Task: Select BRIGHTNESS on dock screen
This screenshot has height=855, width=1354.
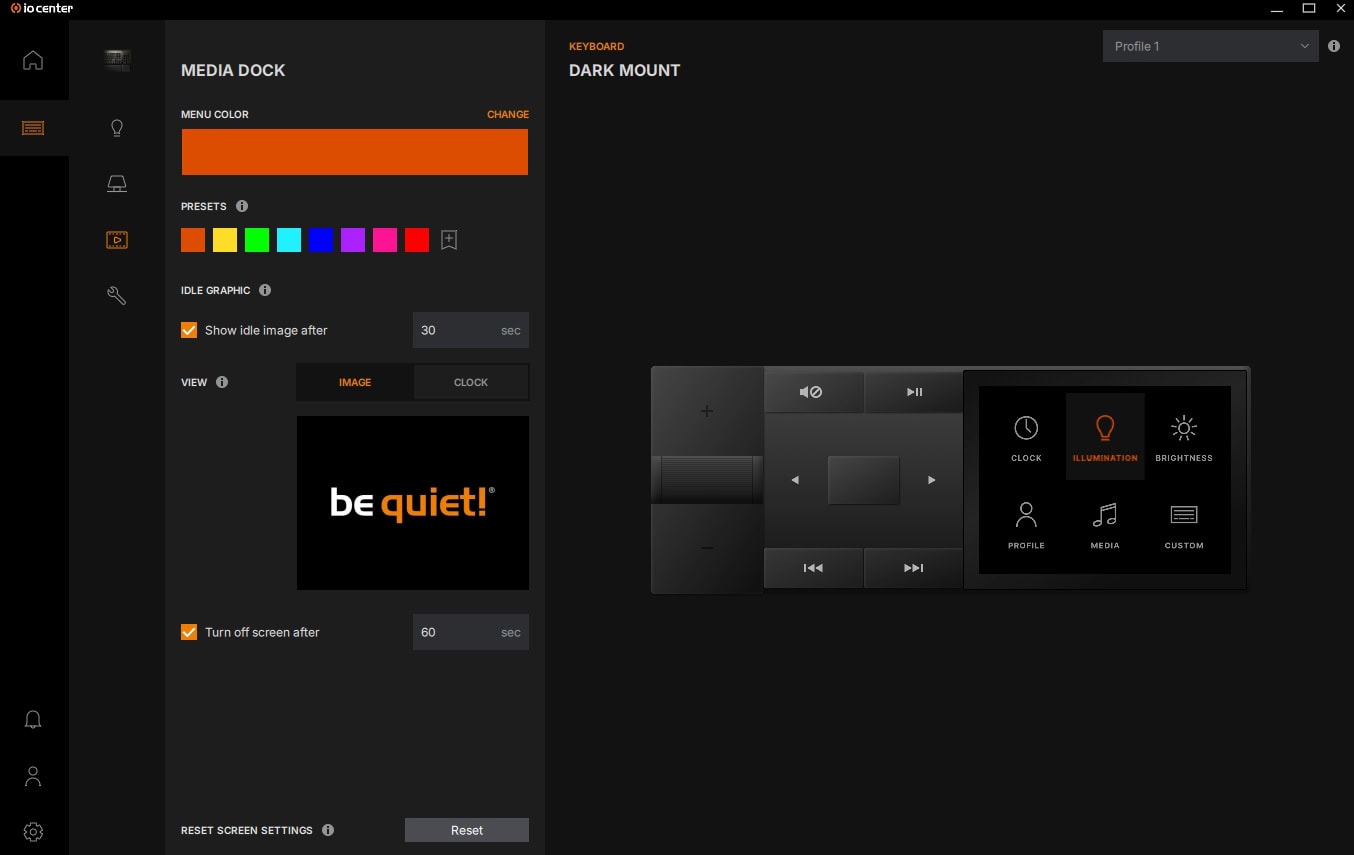Action: click(1183, 437)
